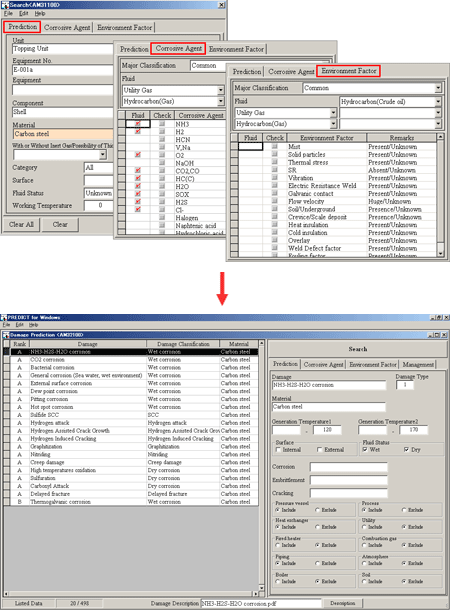Viewport: 450px width, 610px height.
Task: Enable the Internal surface checkbox
Action: (x=278, y=450)
